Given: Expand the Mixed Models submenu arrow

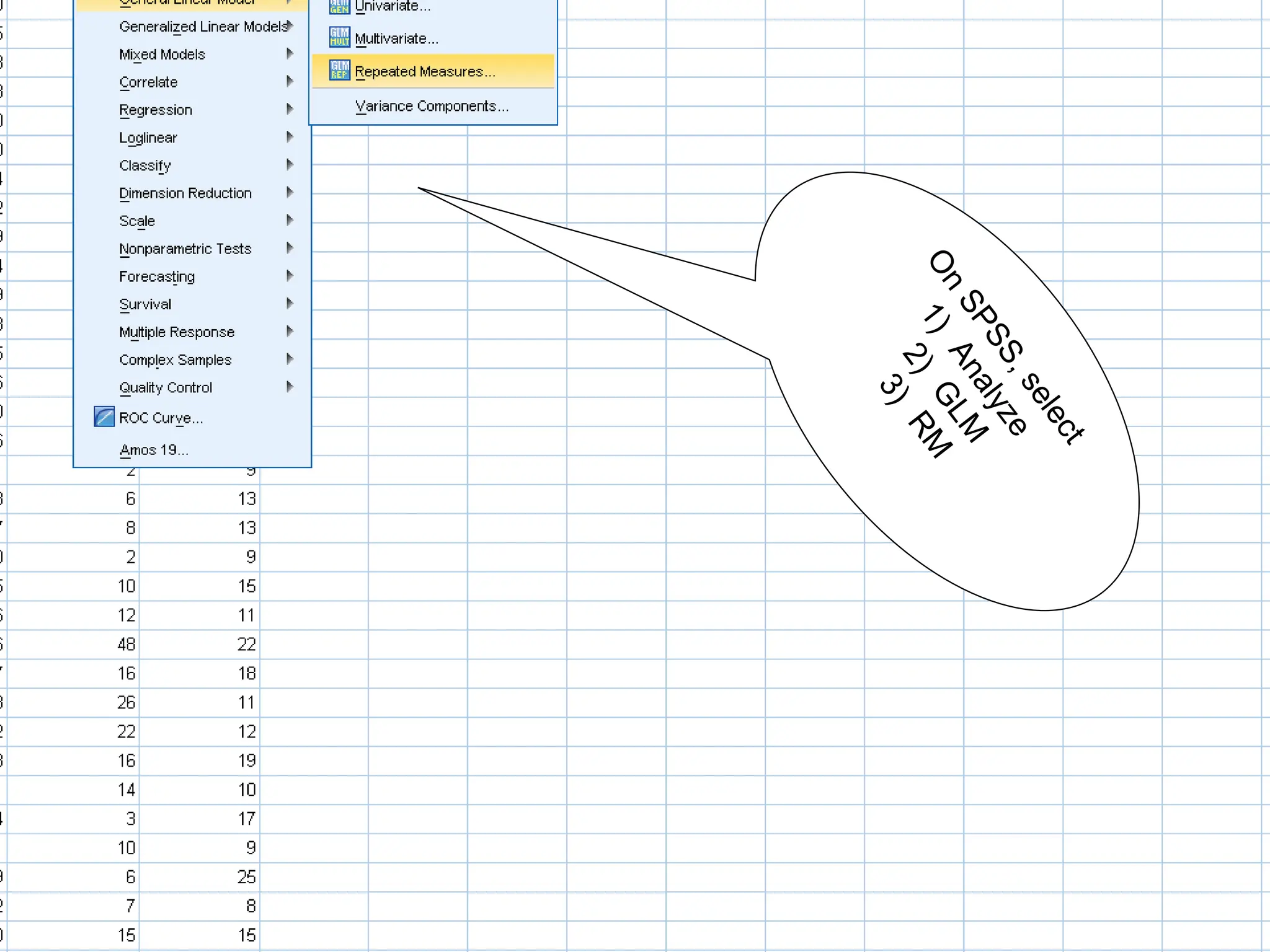Looking at the screenshot, I should [x=290, y=54].
